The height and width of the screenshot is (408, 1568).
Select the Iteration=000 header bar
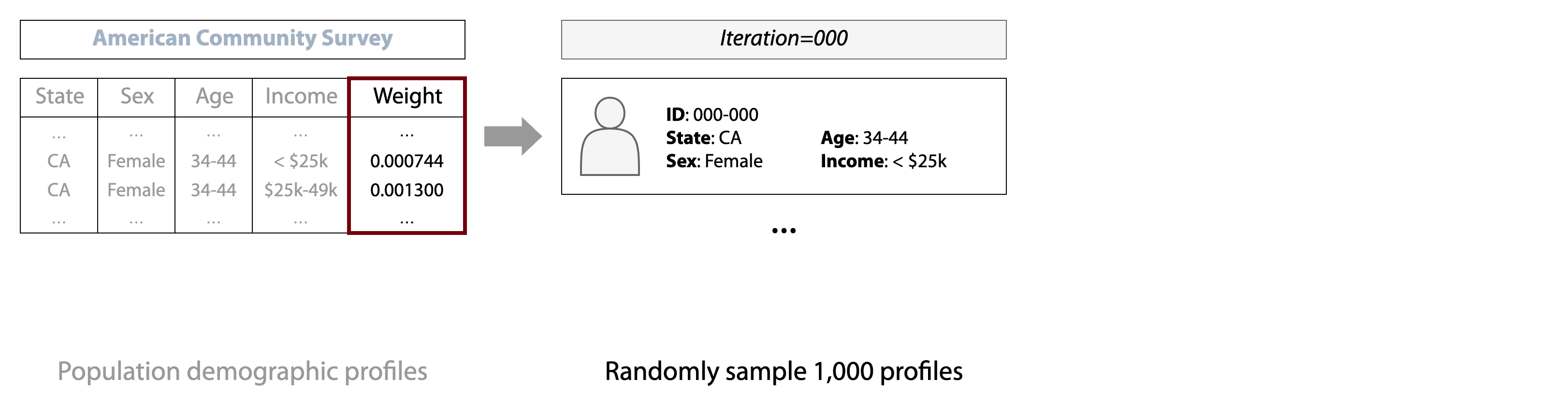point(784,39)
